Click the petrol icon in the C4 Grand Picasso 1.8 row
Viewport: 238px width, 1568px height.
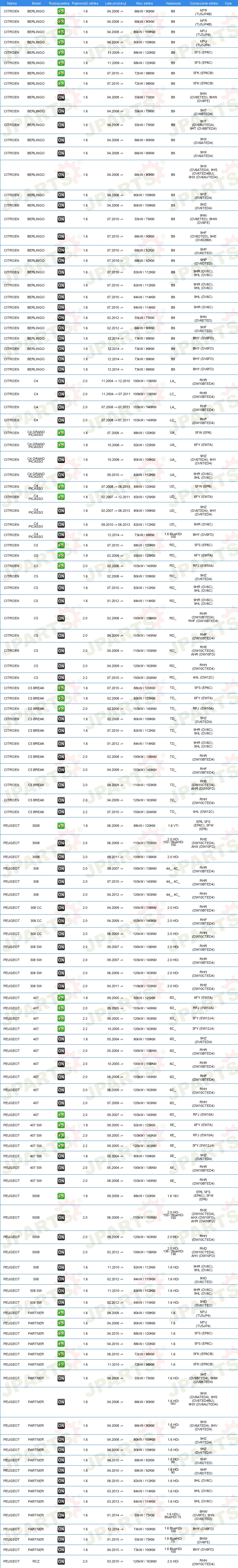[61, 445]
